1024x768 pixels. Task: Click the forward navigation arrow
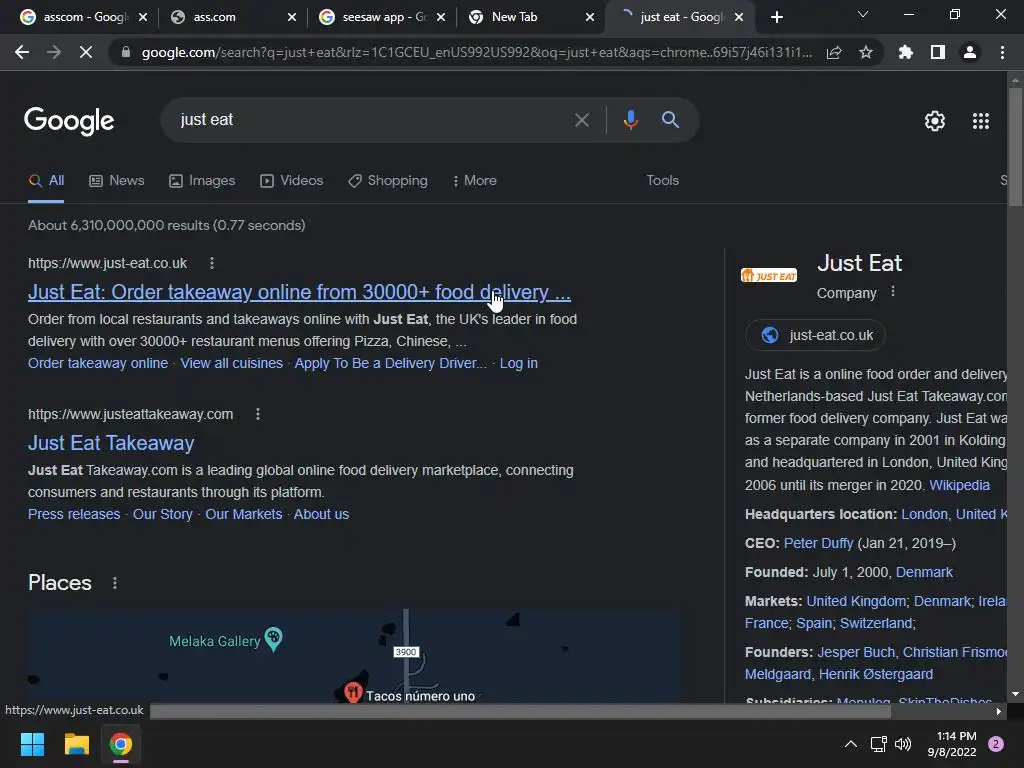[54, 52]
